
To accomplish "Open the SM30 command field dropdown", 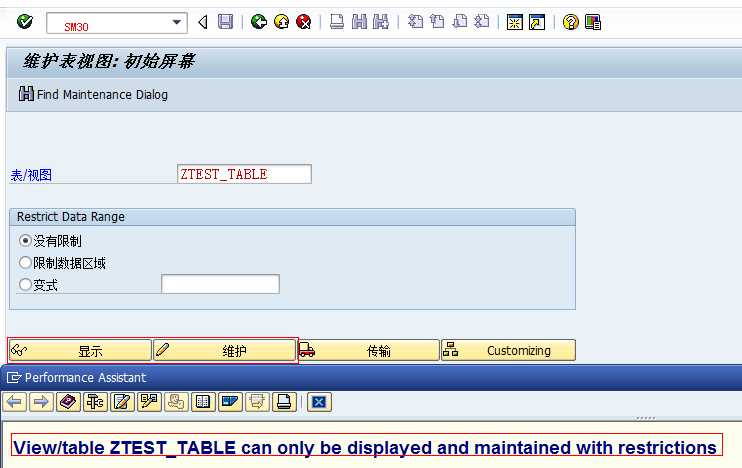I will point(177,22).
